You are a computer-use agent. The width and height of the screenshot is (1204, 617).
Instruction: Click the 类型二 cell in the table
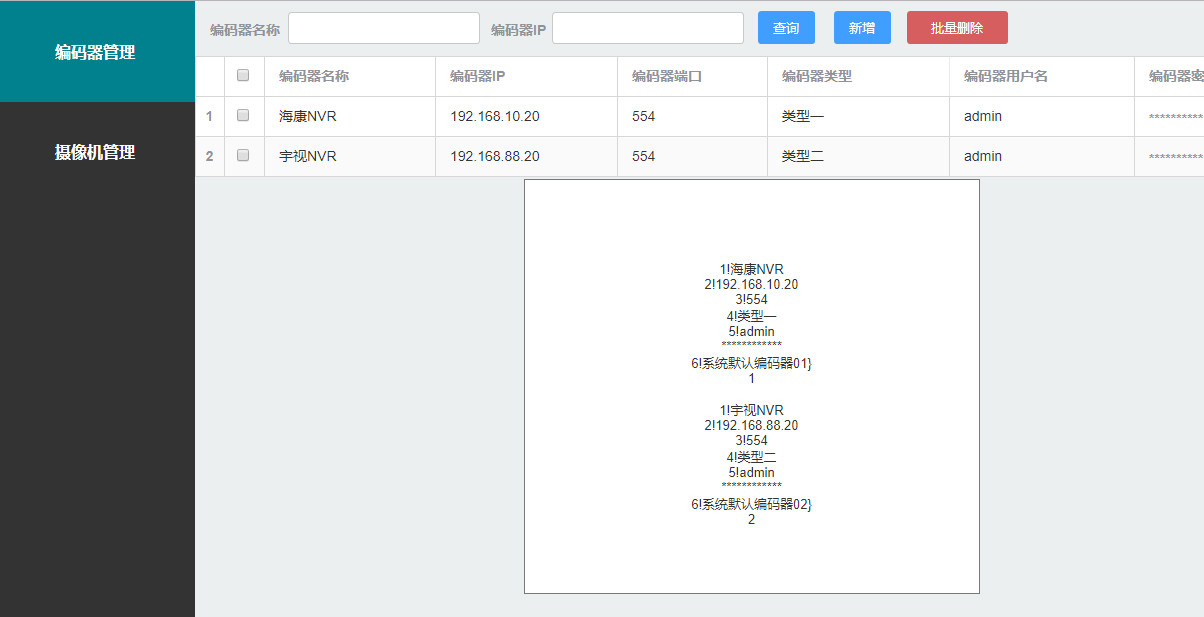858,156
